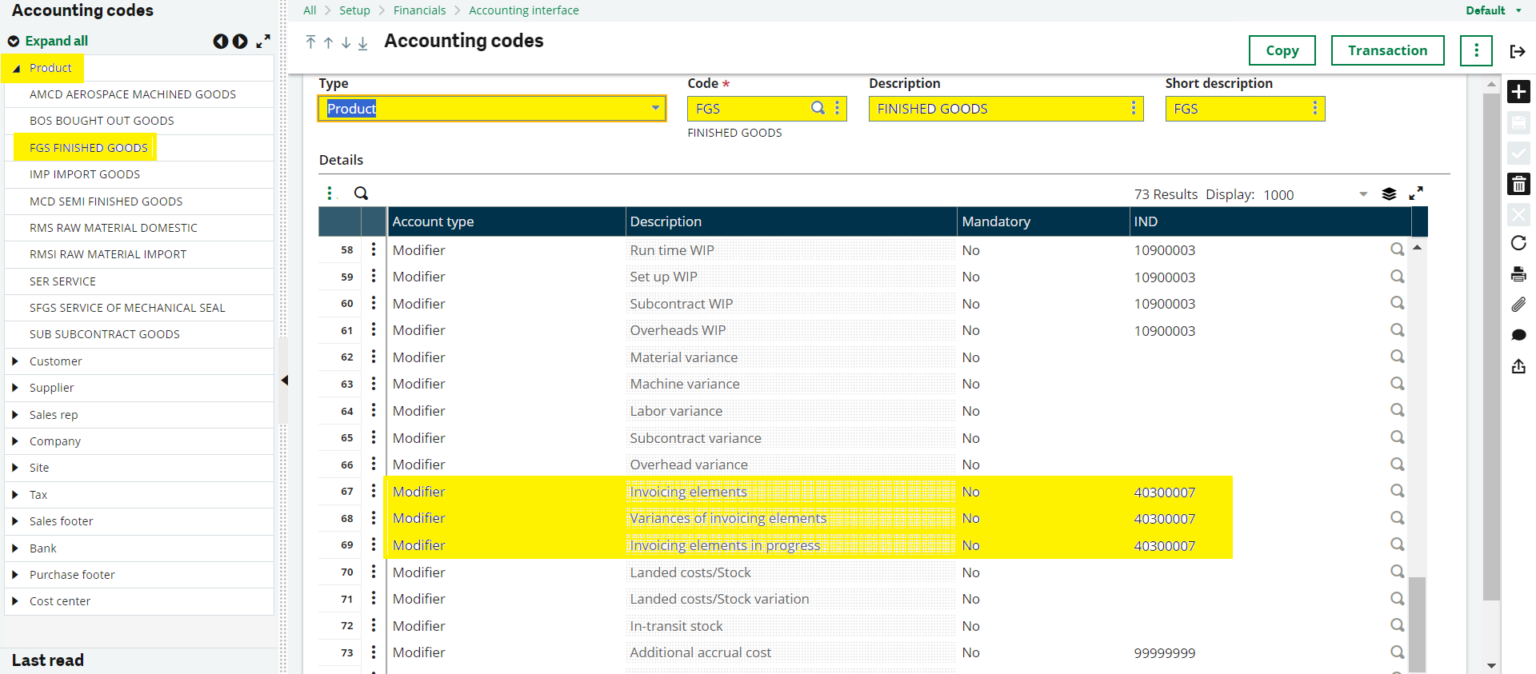This screenshot has width=1536, height=674.
Task: Click the print icon in right sidebar
Action: point(1518,275)
